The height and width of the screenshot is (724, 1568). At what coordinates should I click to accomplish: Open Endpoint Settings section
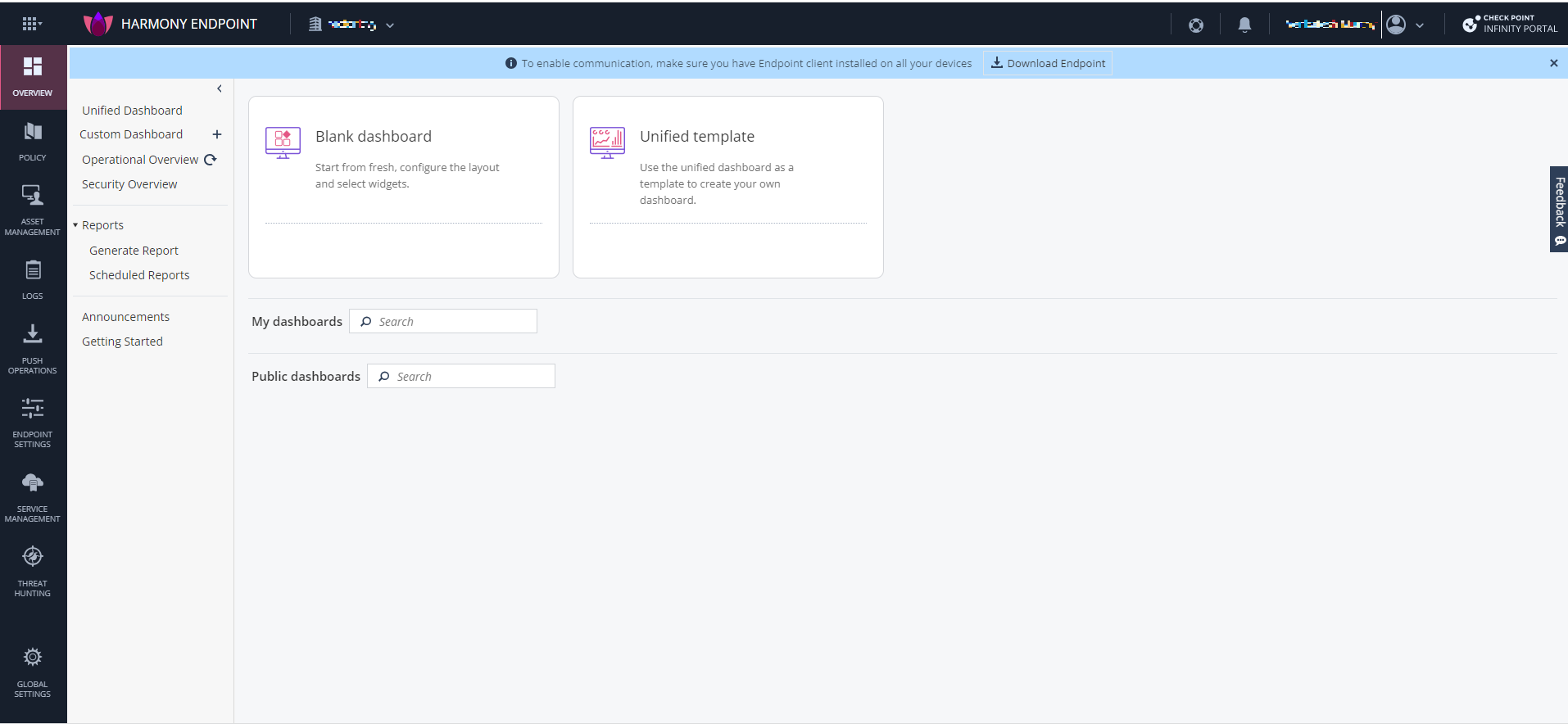33,423
